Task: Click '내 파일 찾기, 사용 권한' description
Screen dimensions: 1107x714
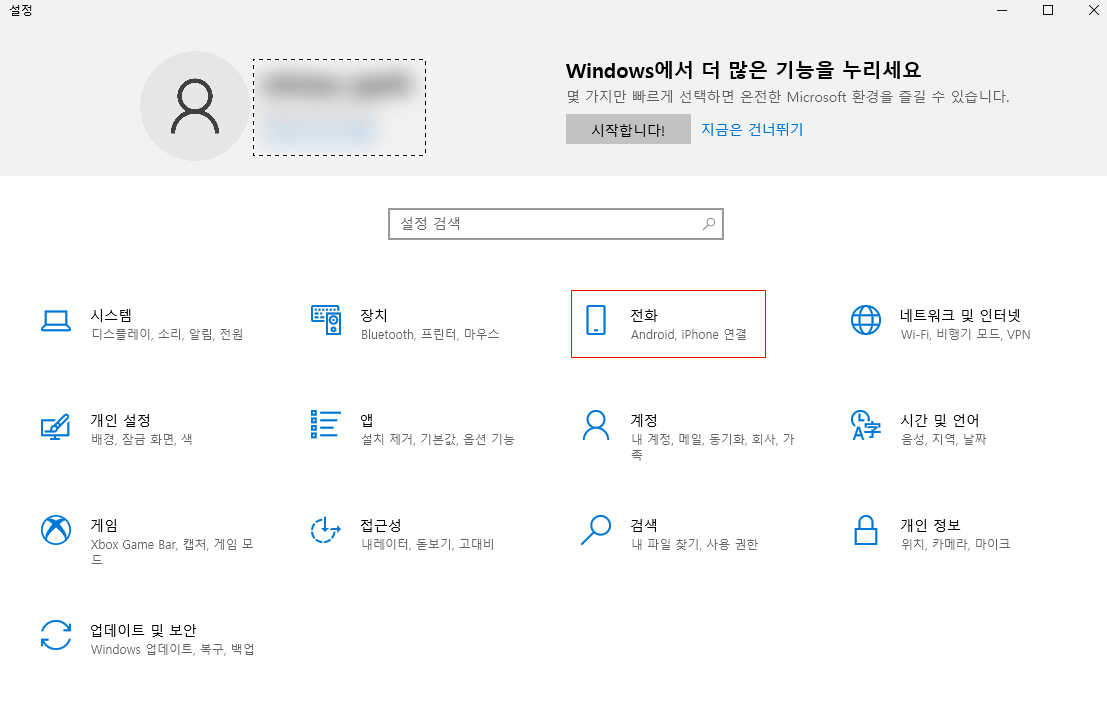Action: pos(694,544)
